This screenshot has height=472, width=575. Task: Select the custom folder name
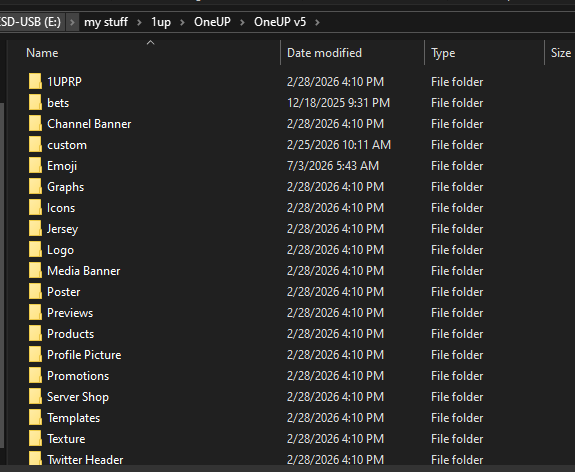coord(67,145)
